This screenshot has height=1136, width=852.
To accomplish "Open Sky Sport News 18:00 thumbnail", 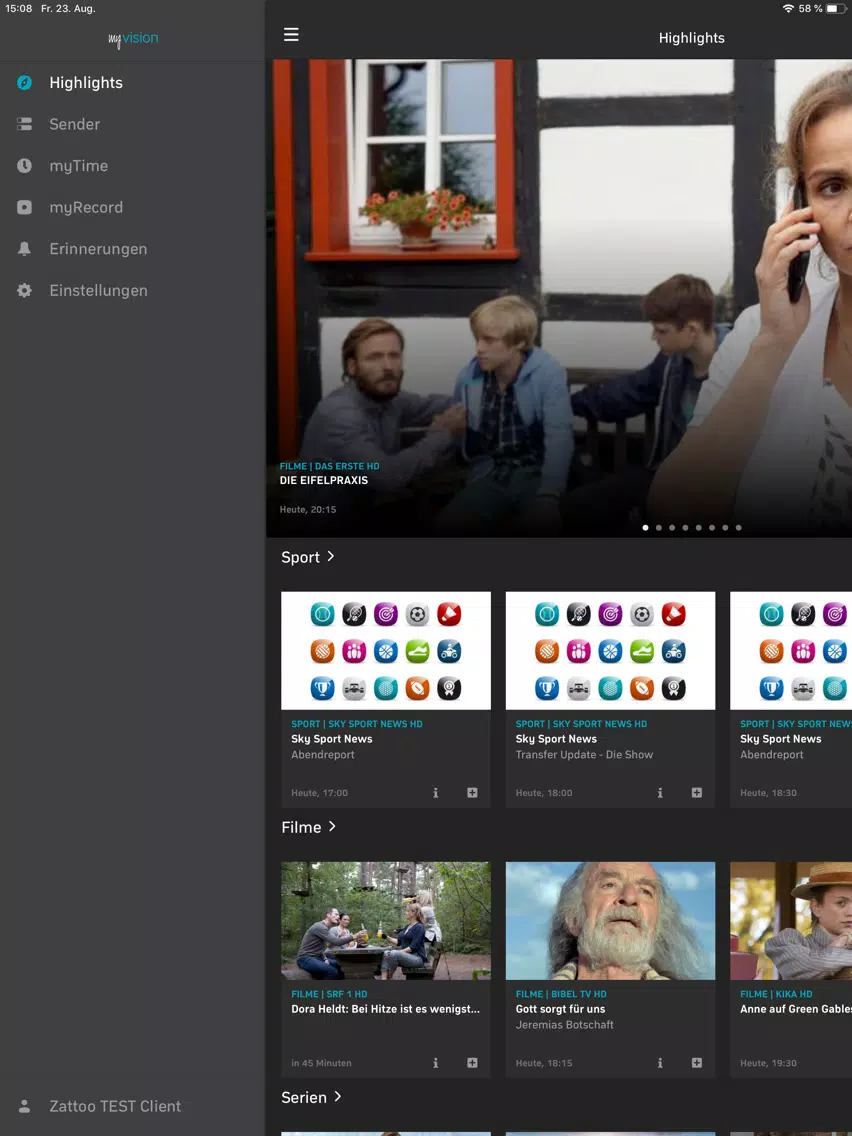I will [x=611, y=651].
